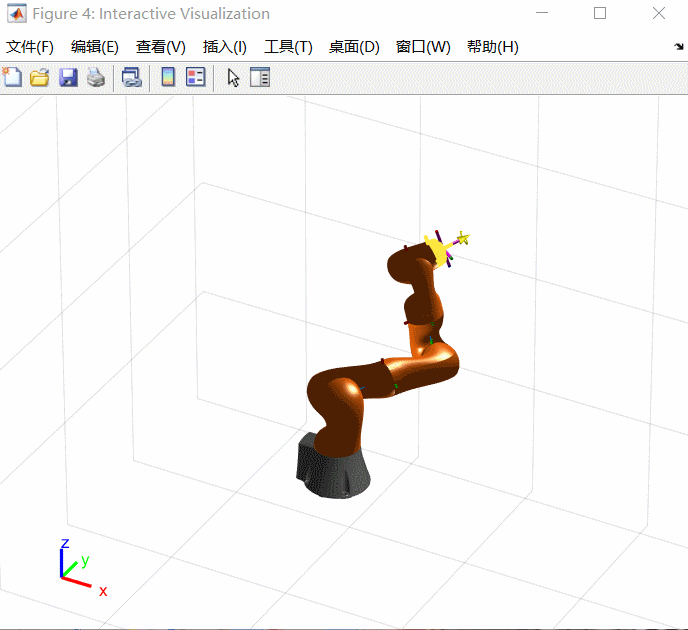Click the green y axis label

point(85,560)
